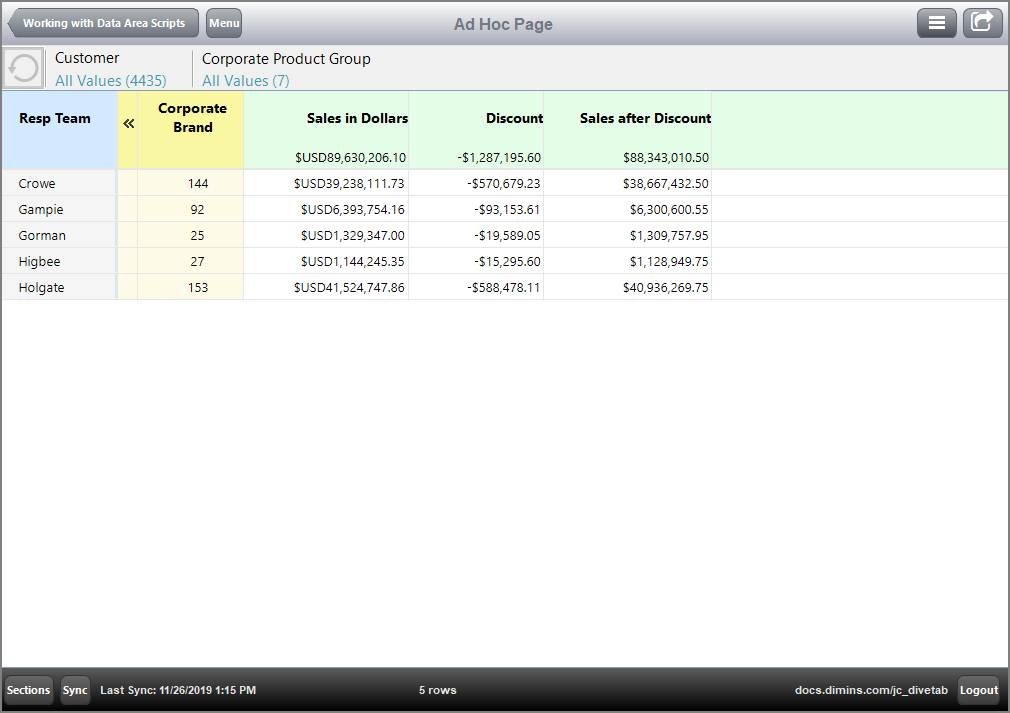Click the Logout button
Viewport: 1010px width, 713px height.
click(978, 690)
